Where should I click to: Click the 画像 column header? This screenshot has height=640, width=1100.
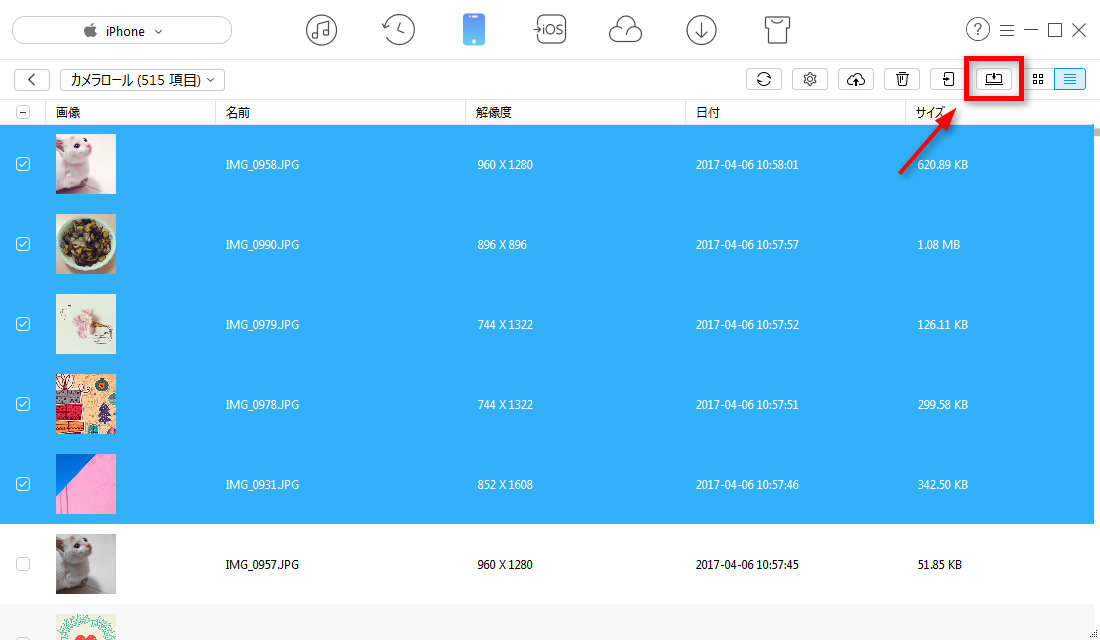(130, 112)
